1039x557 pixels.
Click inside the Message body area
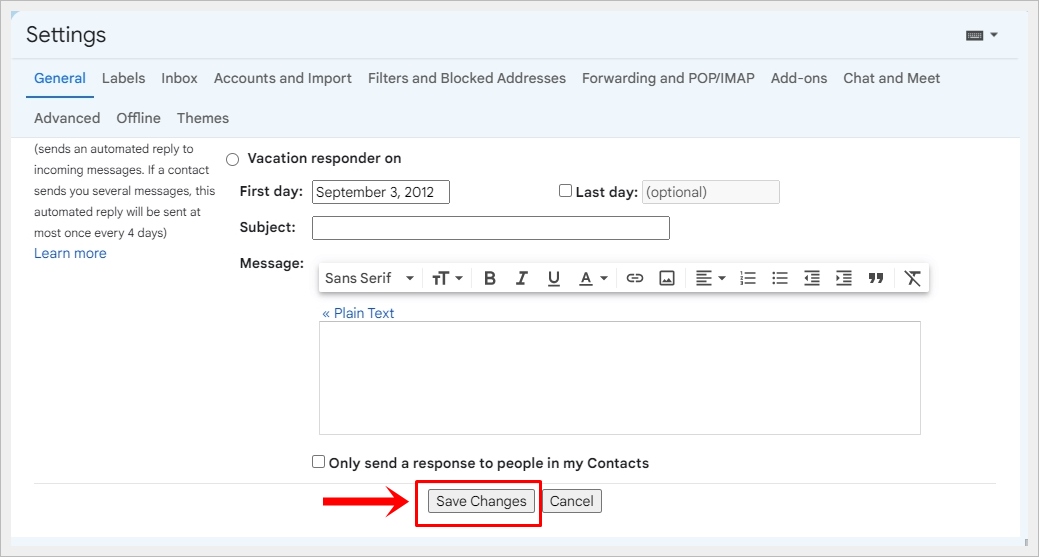coord(620,378)
